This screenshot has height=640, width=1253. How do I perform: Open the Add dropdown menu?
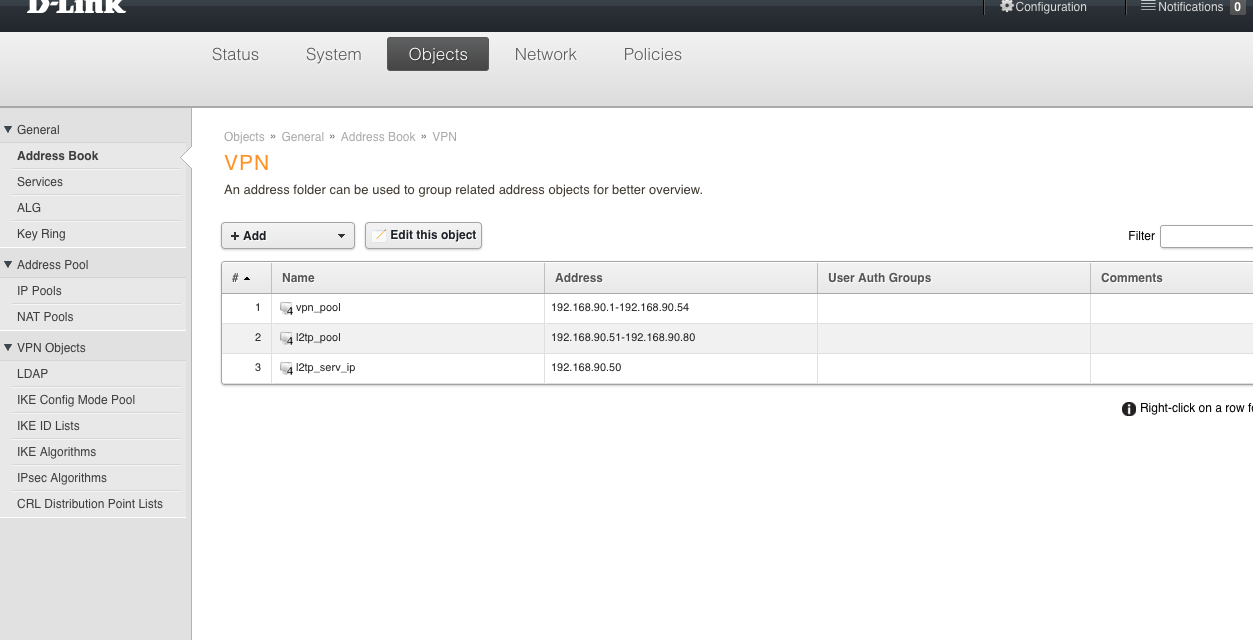288,236
